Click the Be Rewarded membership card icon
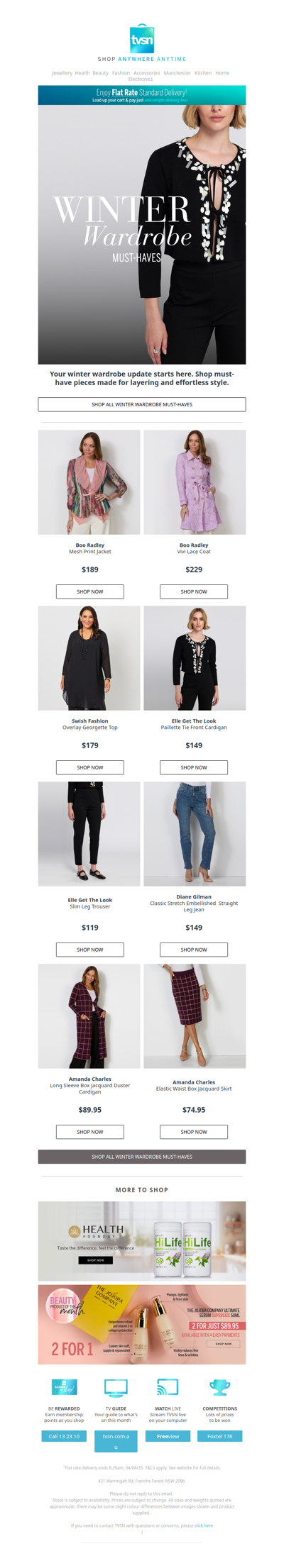The image size is (284, 1568). click(65, 1388)
